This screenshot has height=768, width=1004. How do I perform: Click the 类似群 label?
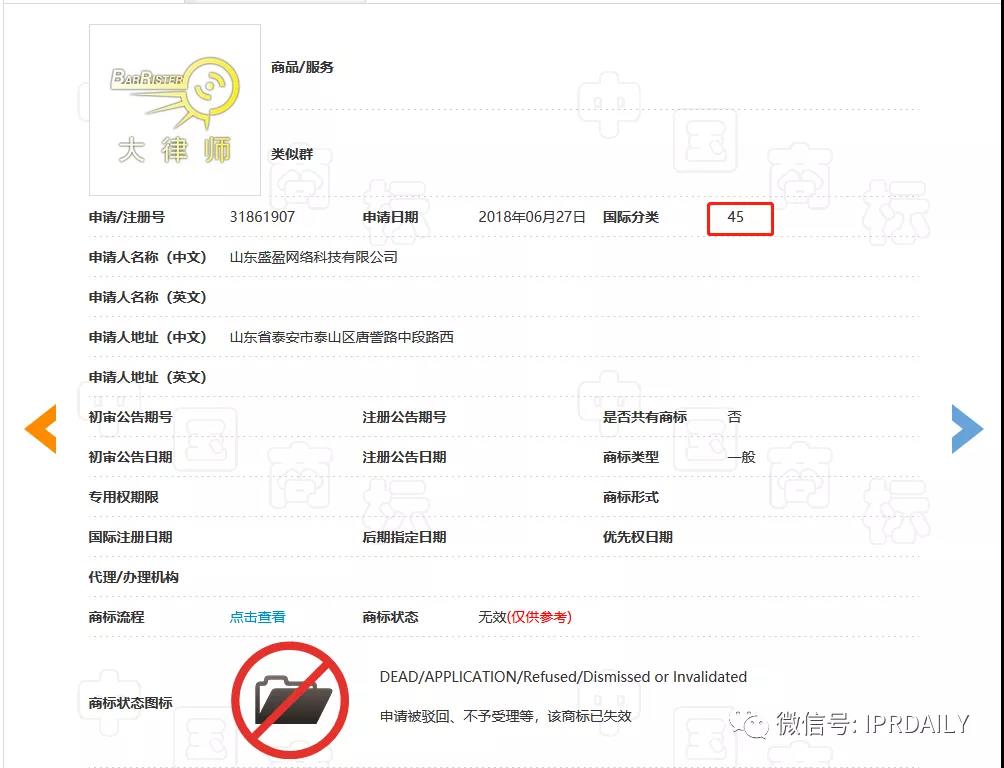292,154
